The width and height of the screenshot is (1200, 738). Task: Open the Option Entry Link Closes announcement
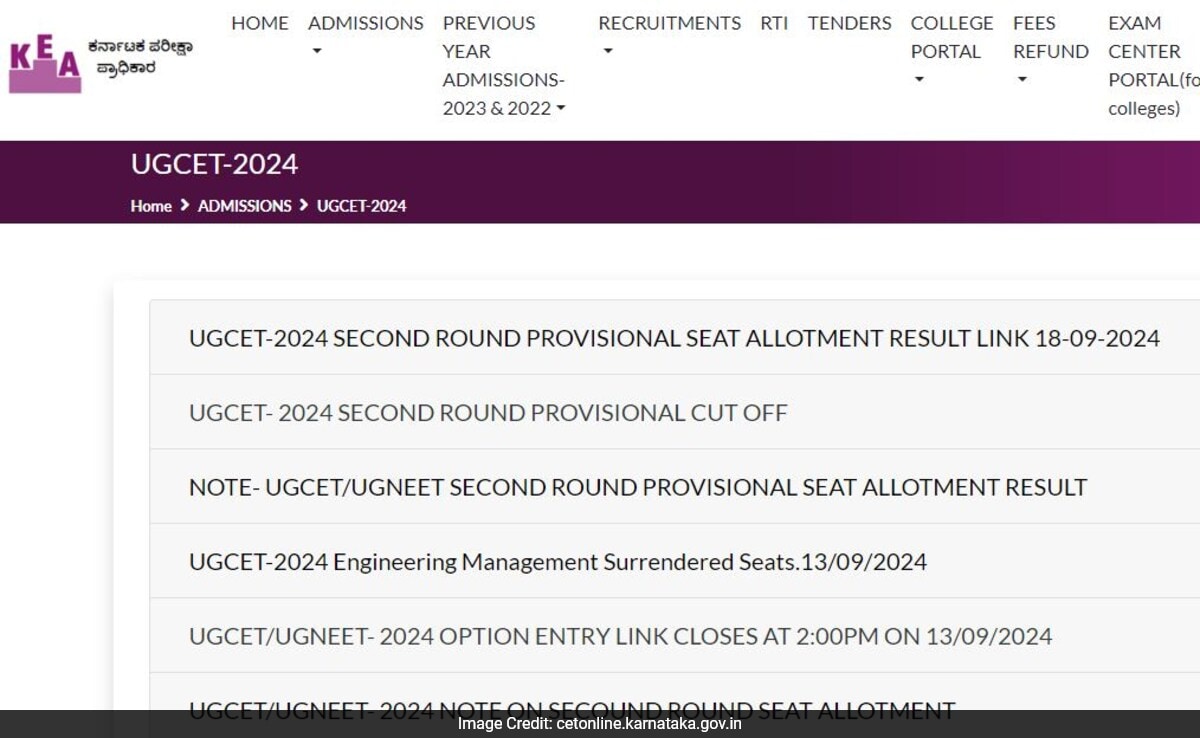pos(619,636)
